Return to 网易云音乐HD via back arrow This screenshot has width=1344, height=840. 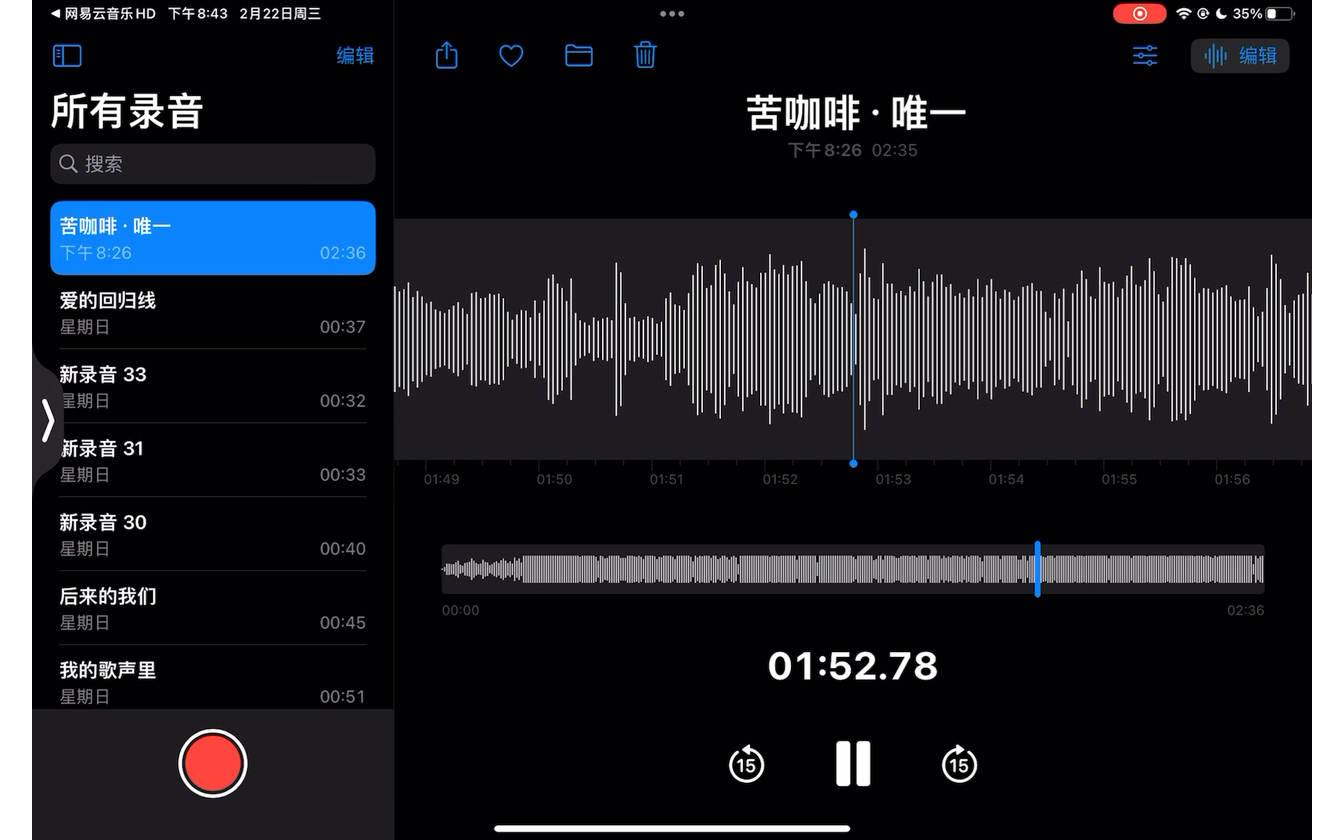coord(103,14)
